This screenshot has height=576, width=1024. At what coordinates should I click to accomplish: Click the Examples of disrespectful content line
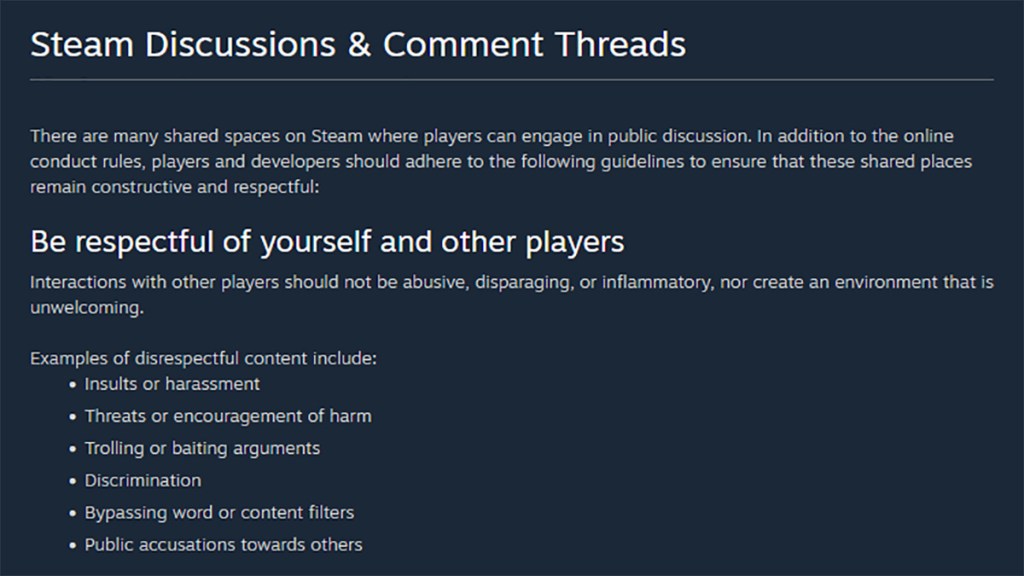203,358
